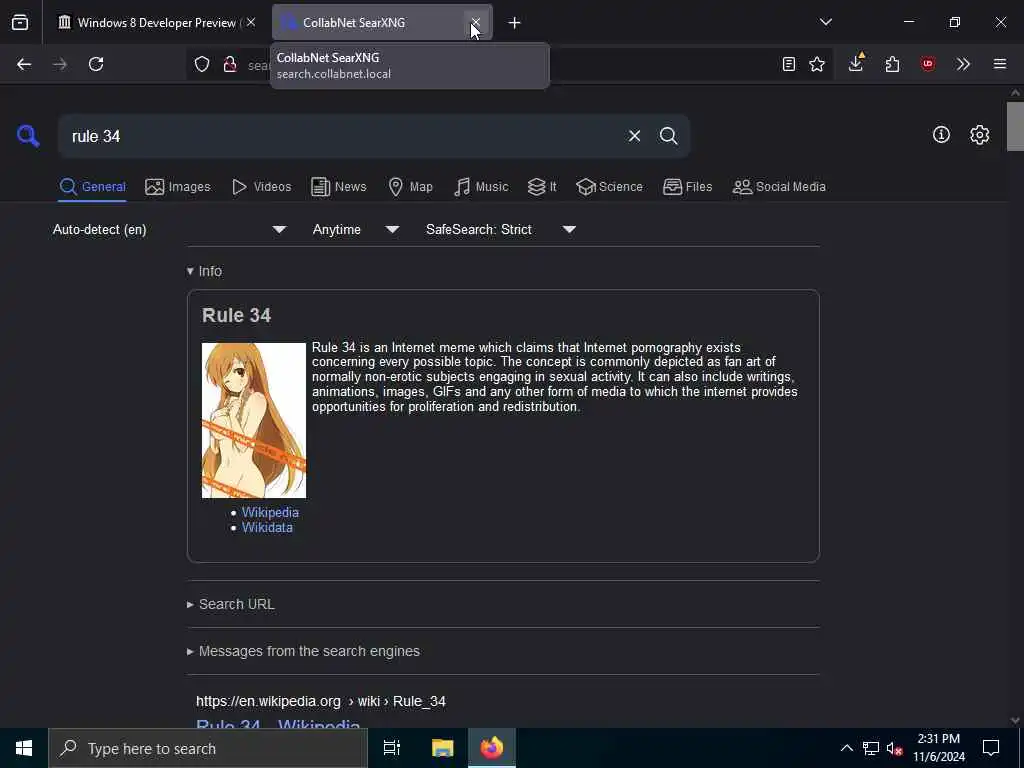The image size is (1024, 768).
Task: Open the Anytime time range dropdown
Action: pyautogui.click(x=356, y=229)
